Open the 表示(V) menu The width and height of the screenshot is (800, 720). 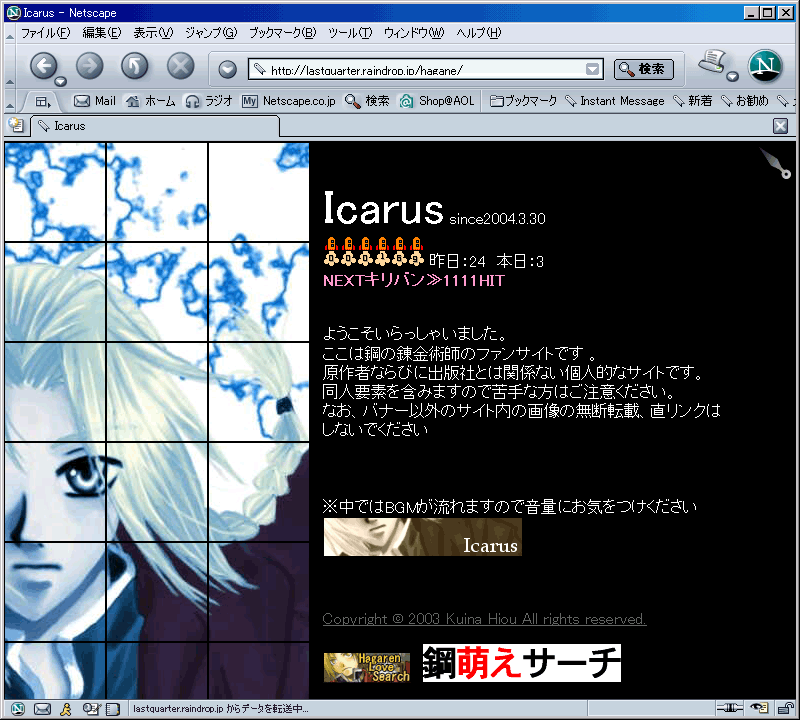tap(153, 33)
